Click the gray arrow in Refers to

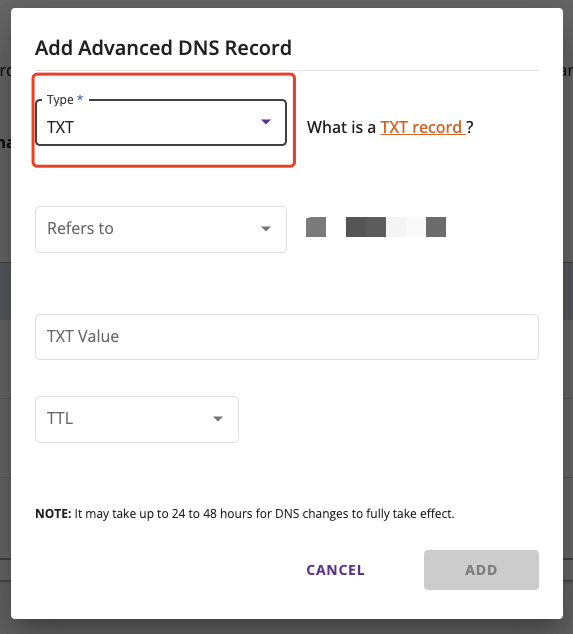click(x=266, y=229)
